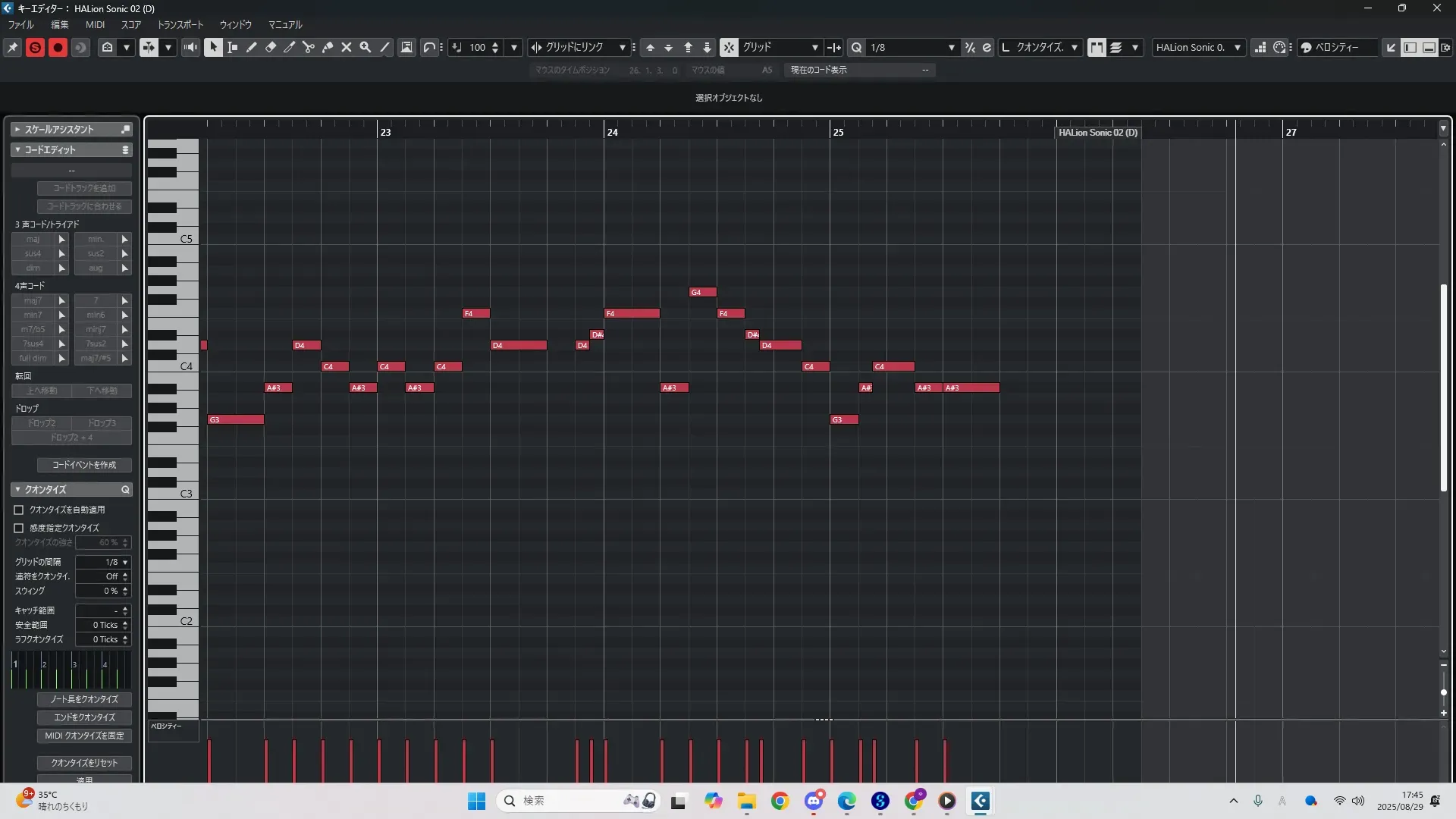Check the クオンタイズを自動適用 checkbox

[19, 510]
